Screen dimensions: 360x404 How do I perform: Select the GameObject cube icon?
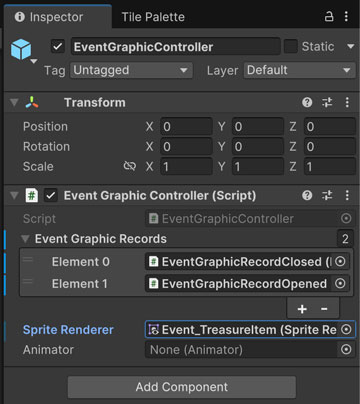point(21,49)
